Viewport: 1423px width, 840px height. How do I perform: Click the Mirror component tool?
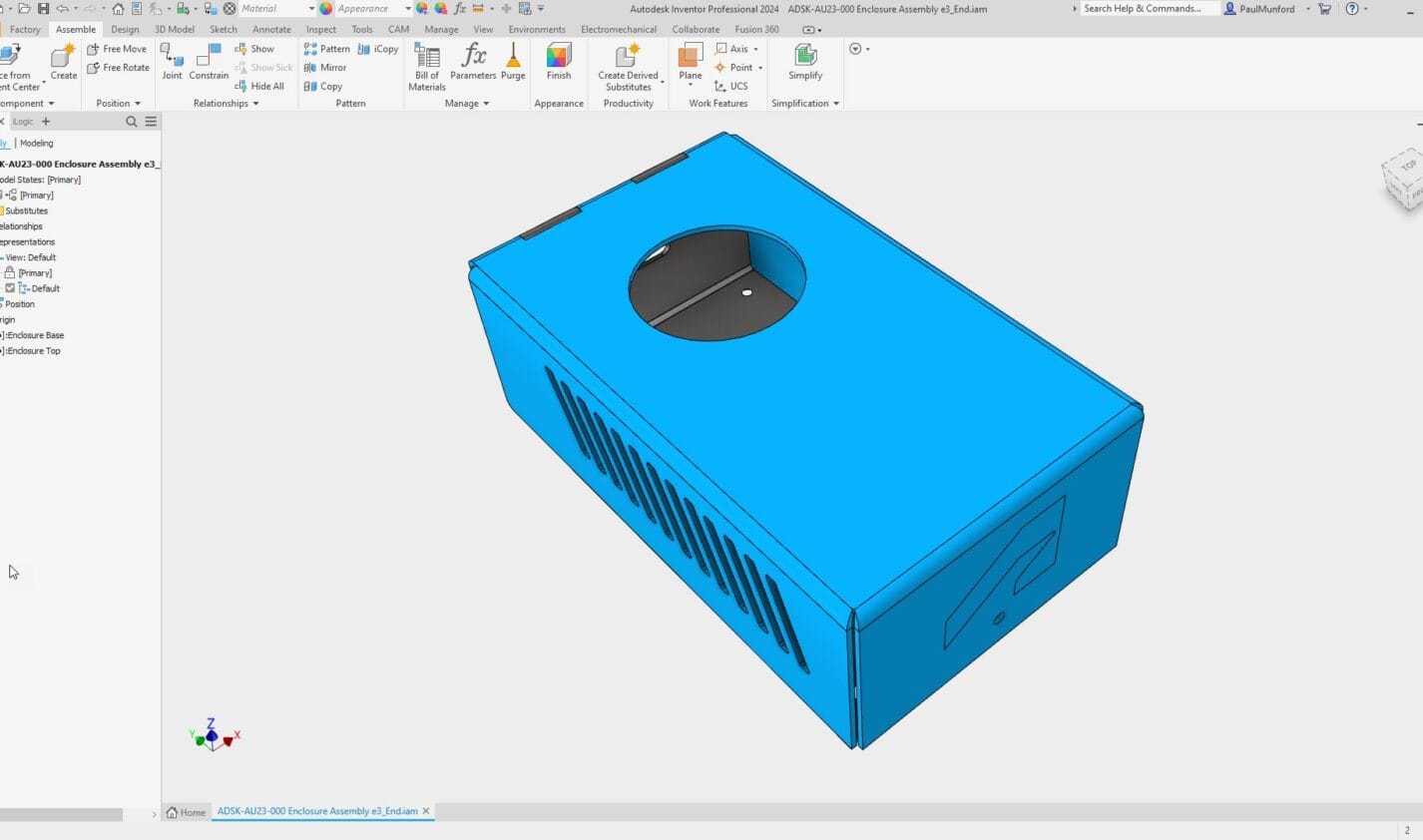325,68
